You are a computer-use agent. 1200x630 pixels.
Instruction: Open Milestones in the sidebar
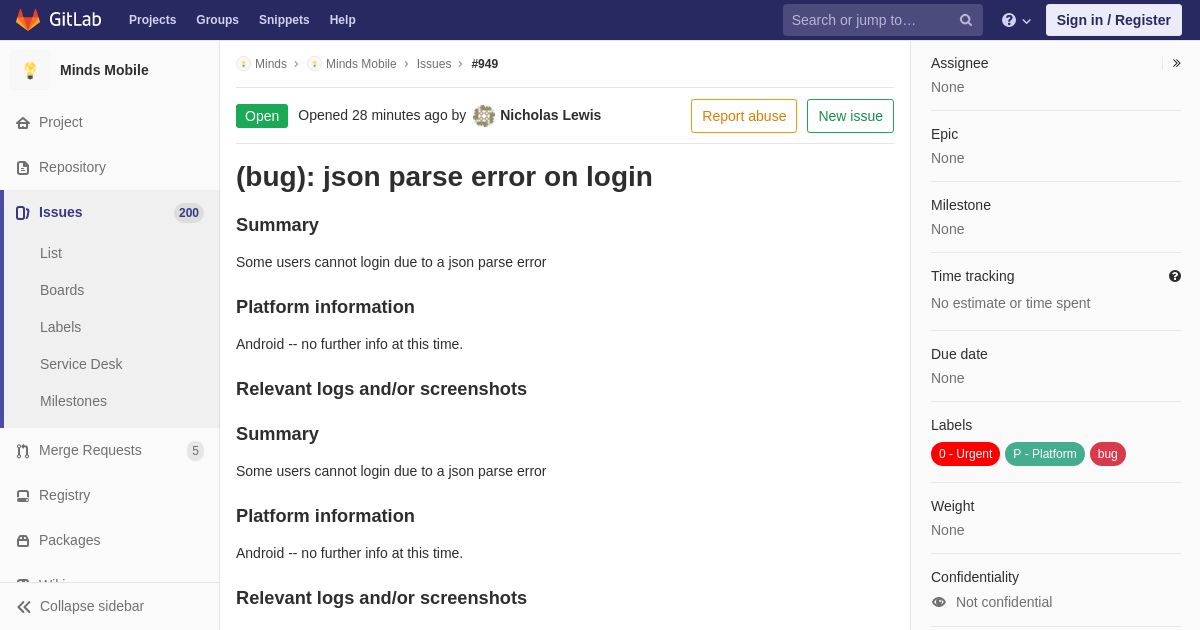pos(73,401)
